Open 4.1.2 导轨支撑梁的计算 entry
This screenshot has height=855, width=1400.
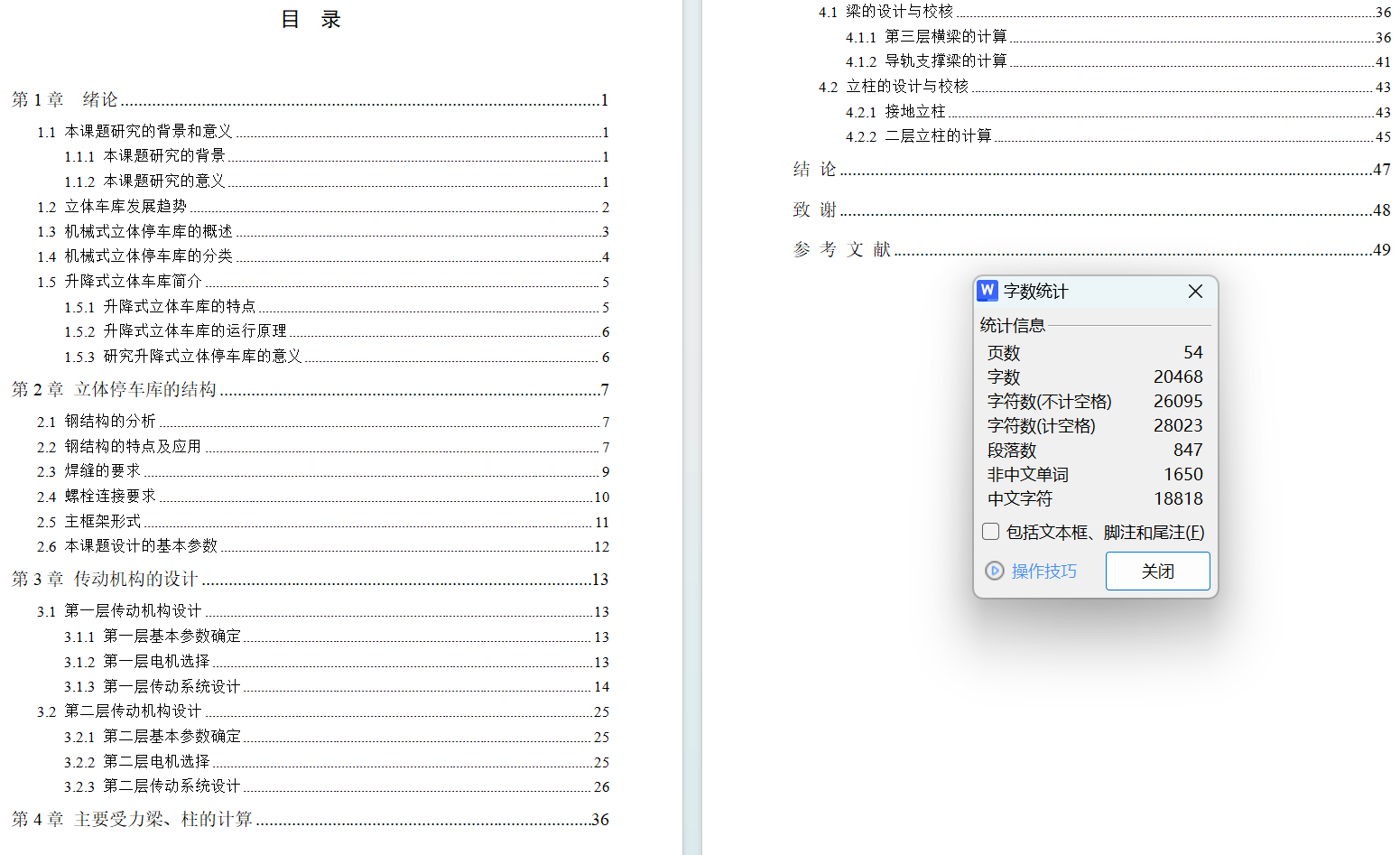click(1118, 61)
